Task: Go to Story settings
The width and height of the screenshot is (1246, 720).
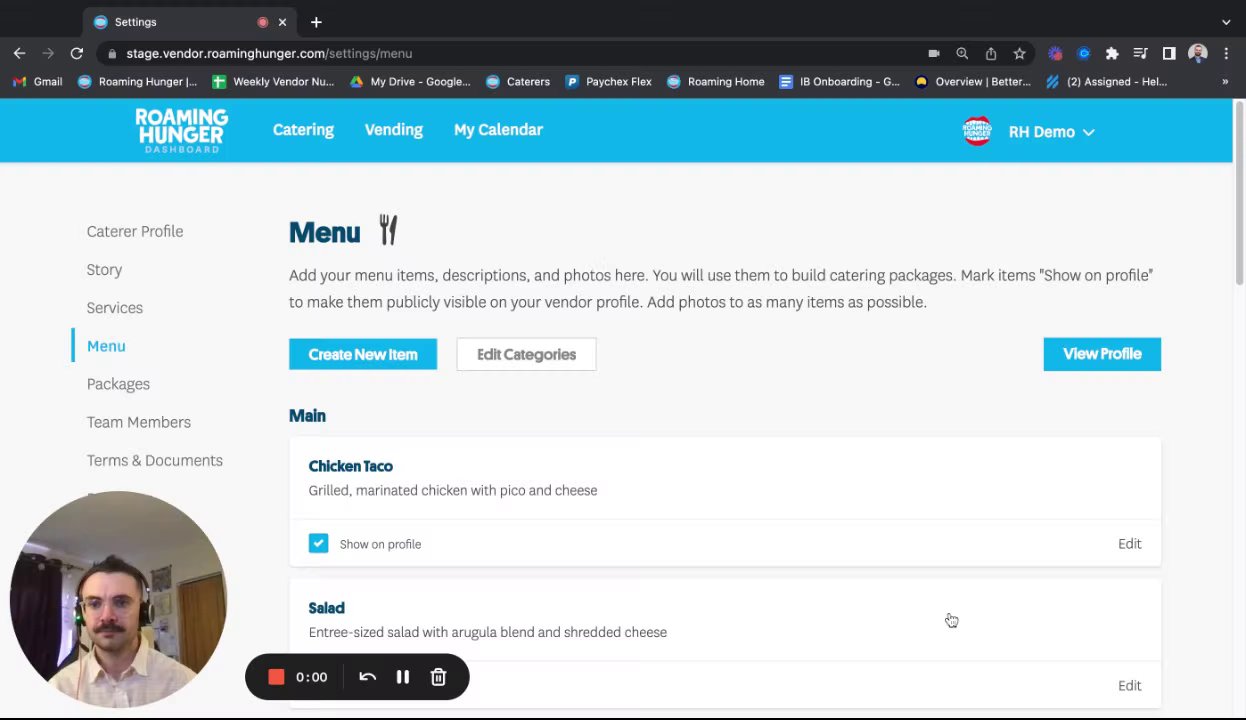Action: coord(104,270)
